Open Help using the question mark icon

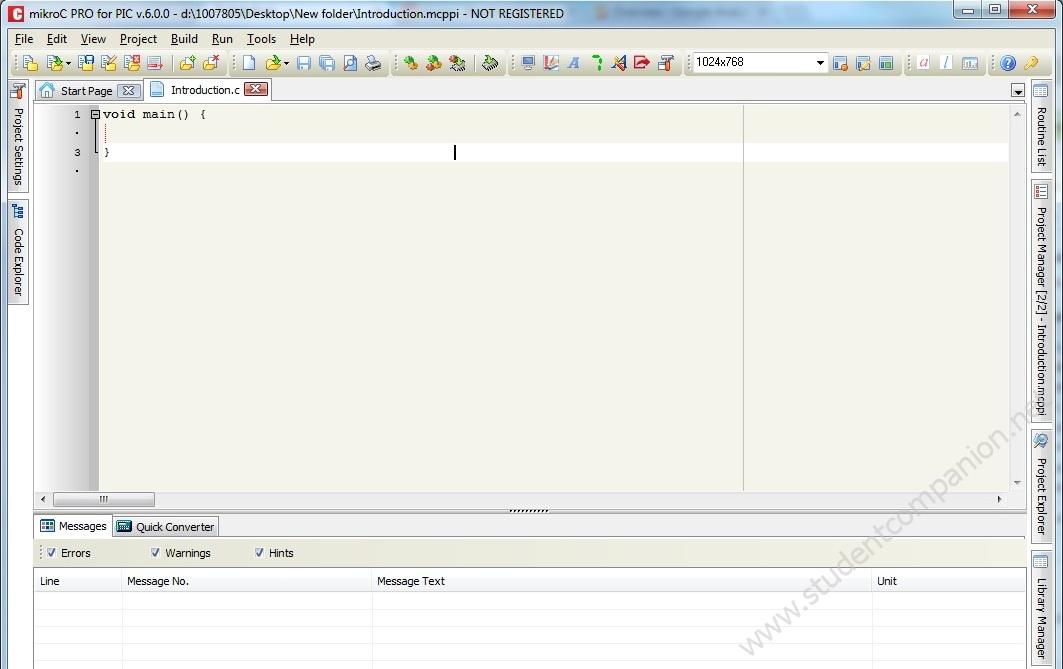pos(1007,62)
